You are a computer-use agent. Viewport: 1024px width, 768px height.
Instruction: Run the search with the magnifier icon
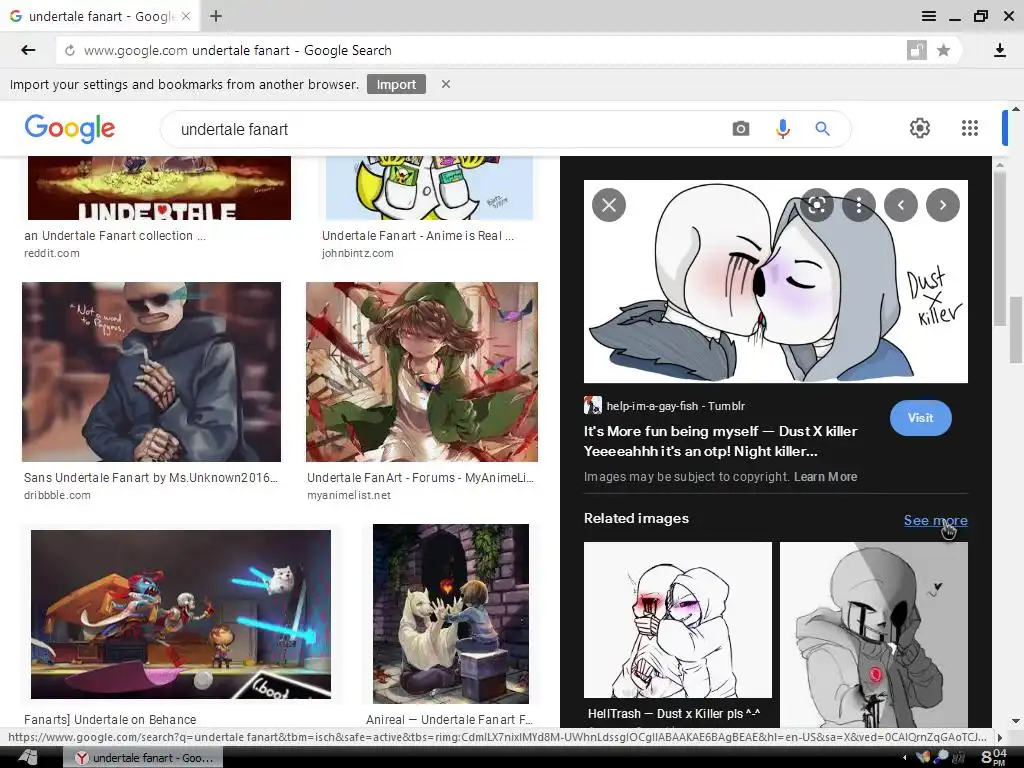pyautogui.click(x=822, y=129)
